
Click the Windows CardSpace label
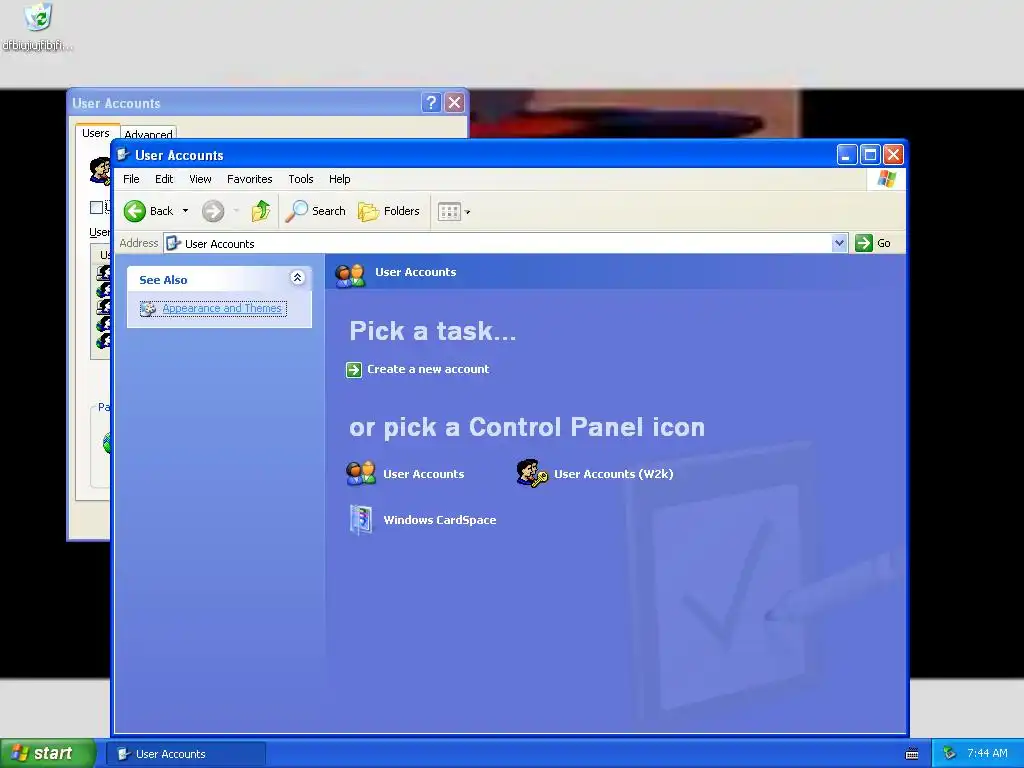440,520
